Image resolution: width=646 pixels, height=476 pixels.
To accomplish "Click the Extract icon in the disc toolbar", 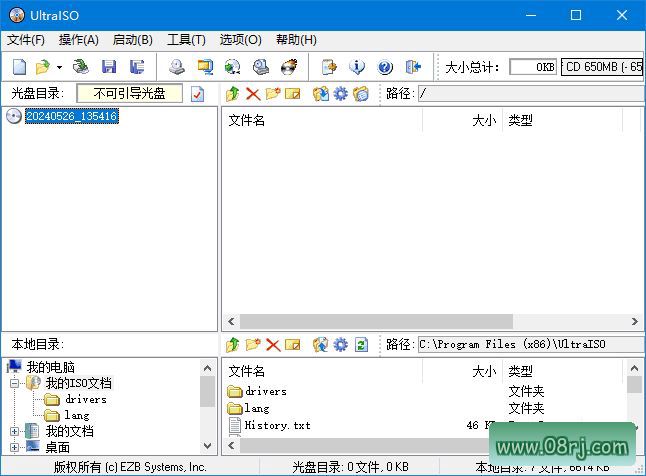I will coord(321,94).
